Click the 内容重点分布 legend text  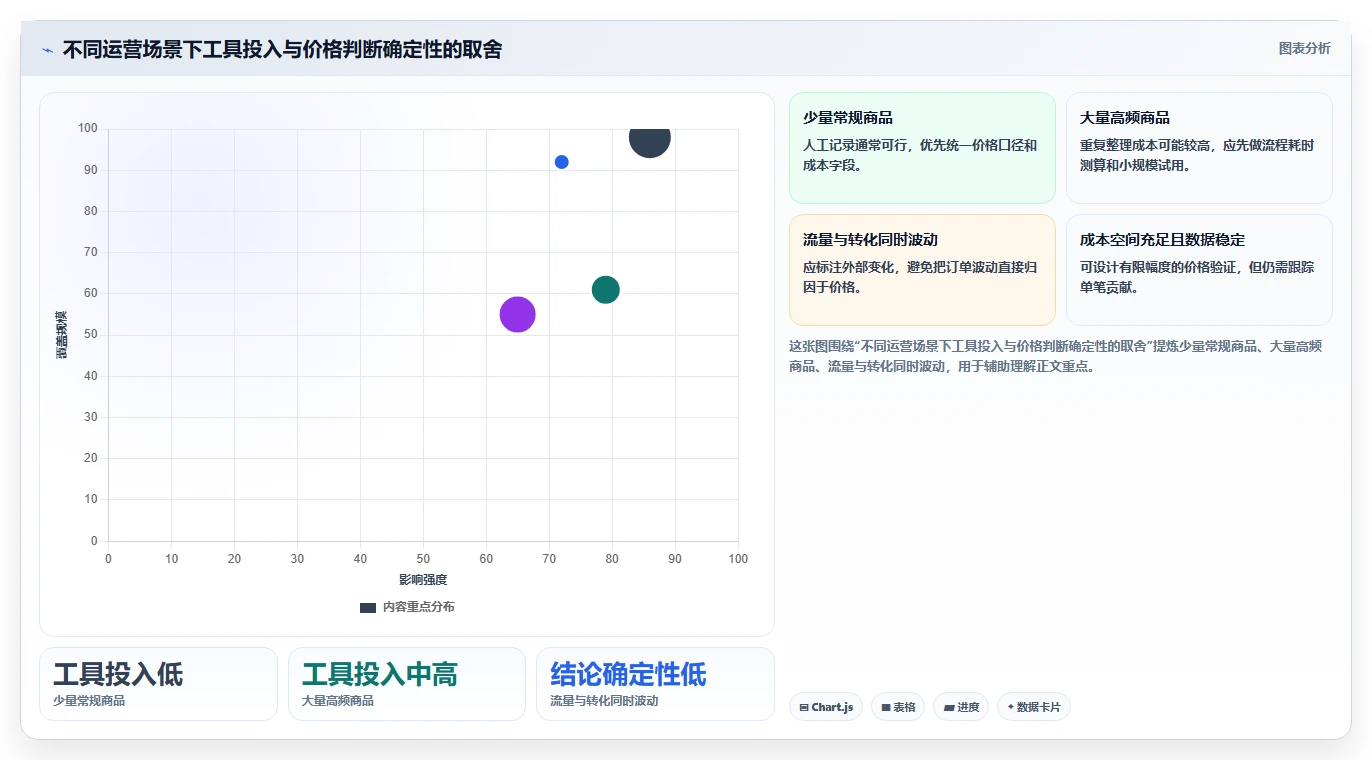tap(418, 607)
